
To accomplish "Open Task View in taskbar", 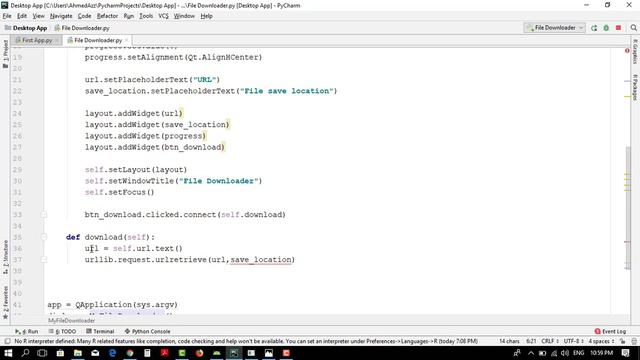I will [42, 353].
